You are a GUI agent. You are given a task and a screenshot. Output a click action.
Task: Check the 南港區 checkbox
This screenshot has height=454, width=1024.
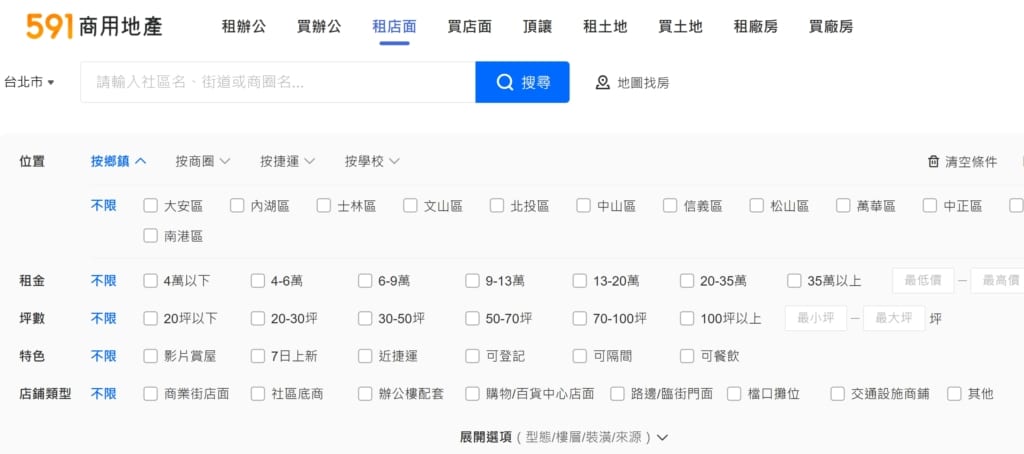pos(151,236)
